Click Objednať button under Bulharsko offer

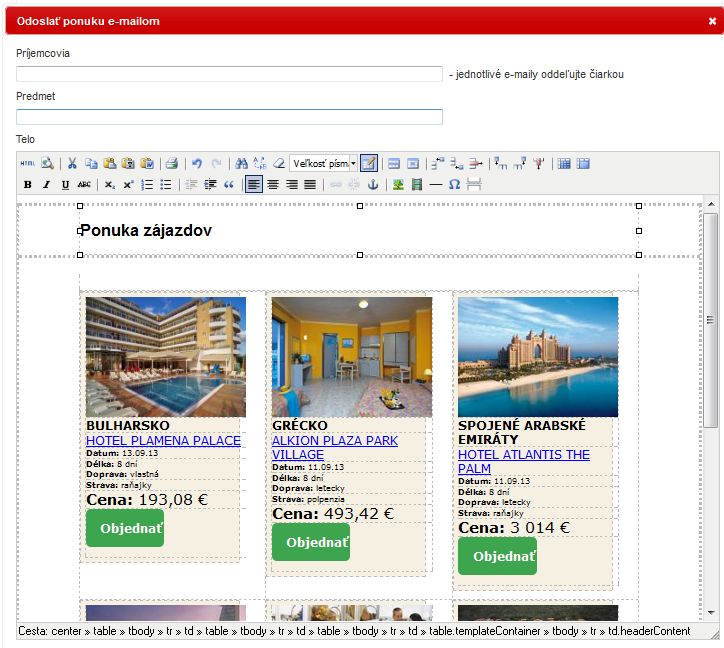coord(125,528)
